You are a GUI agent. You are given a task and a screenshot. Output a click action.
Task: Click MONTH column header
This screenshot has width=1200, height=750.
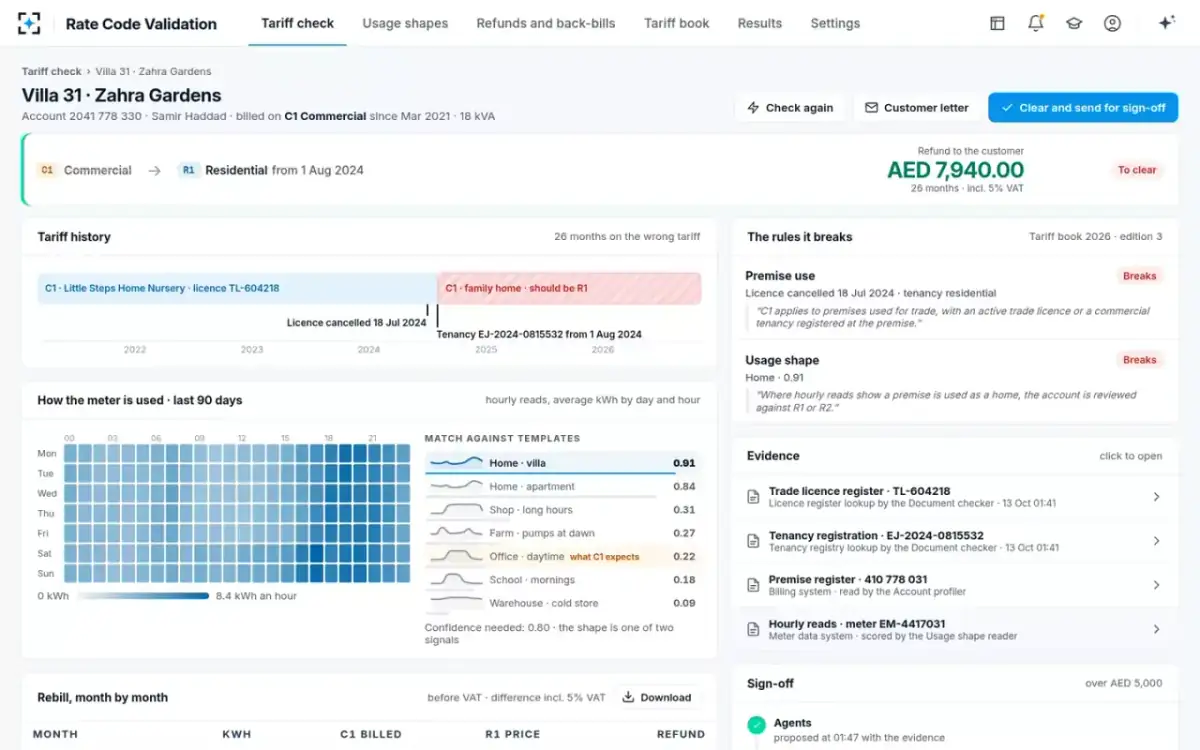coord(55,734)
